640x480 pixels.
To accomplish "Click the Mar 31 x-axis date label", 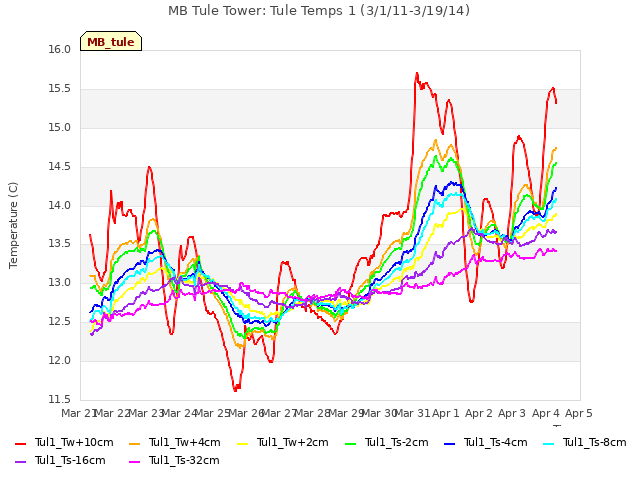I will click(412, 413).
